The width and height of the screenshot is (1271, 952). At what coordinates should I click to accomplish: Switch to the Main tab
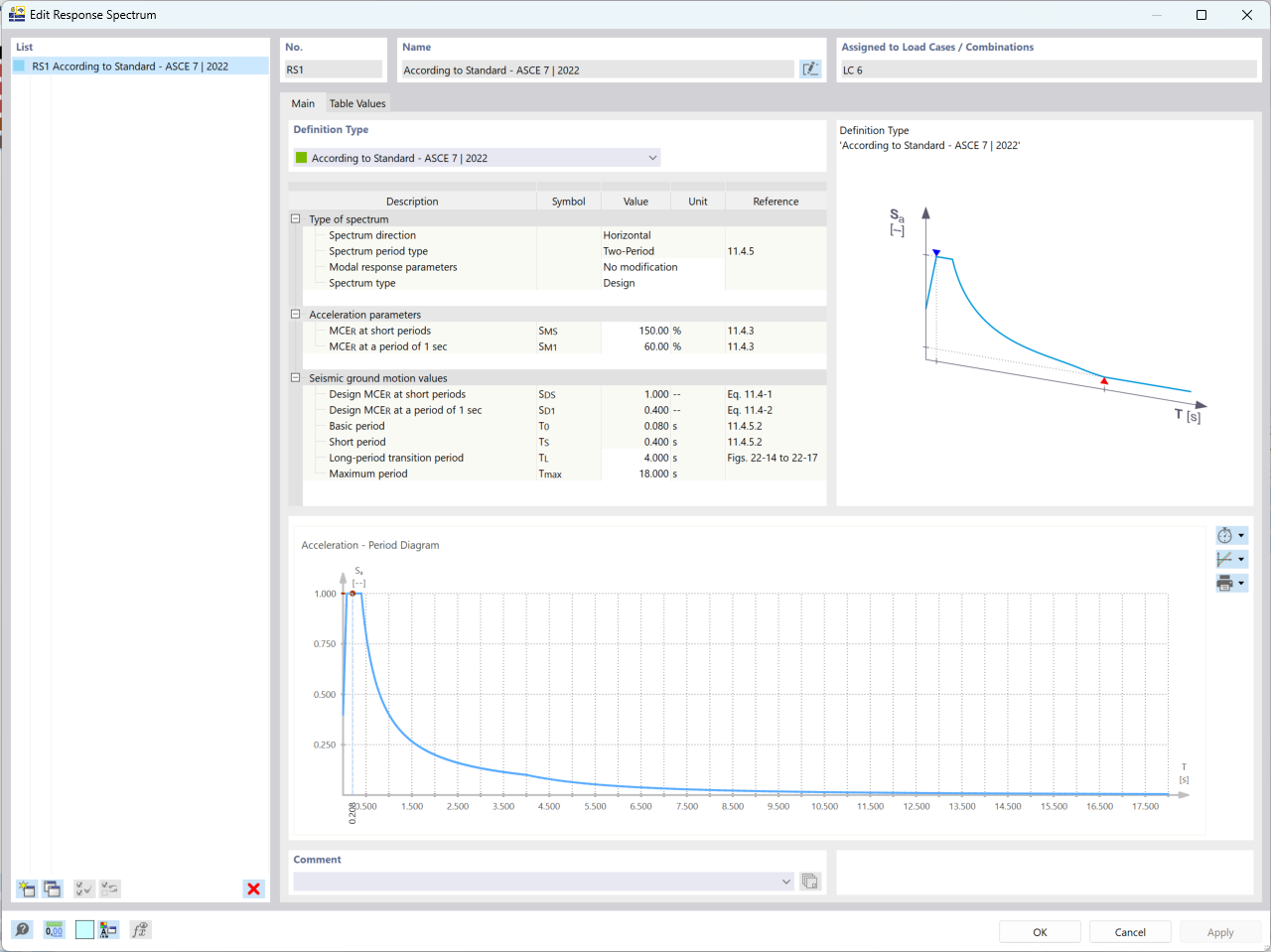303,103
